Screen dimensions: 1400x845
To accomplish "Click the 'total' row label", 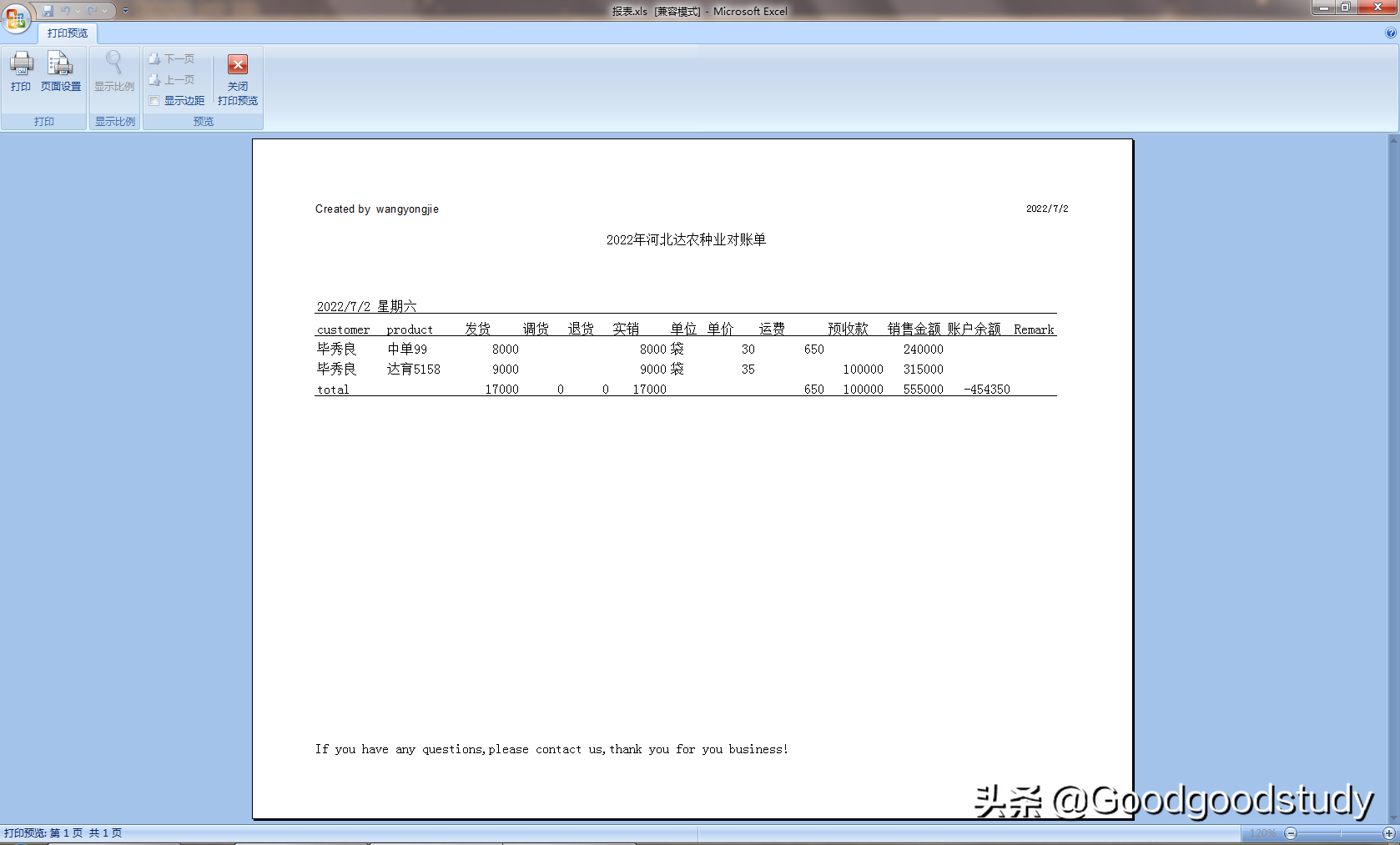I will point(333,390).
